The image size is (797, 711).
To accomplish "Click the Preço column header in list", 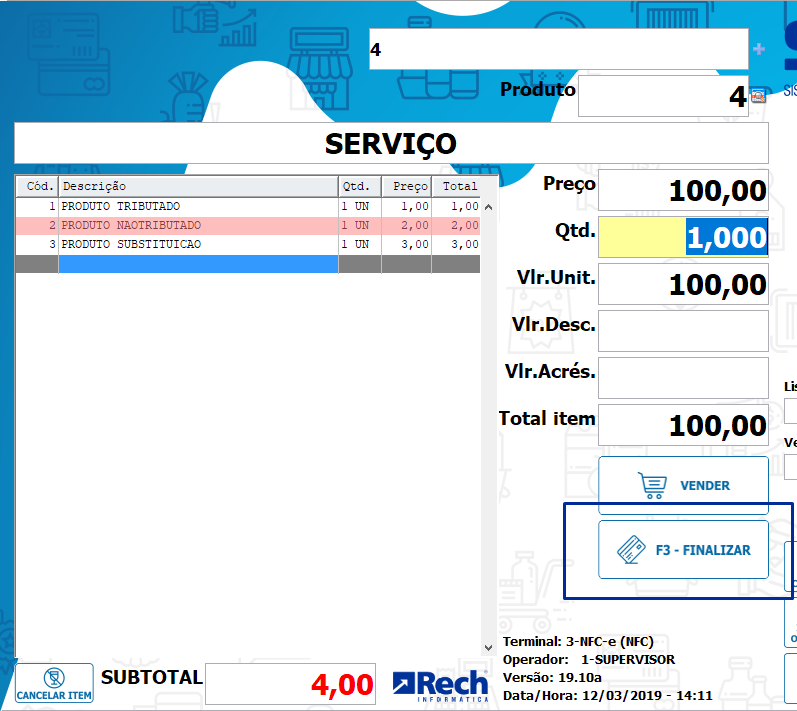I will point(407,187).
